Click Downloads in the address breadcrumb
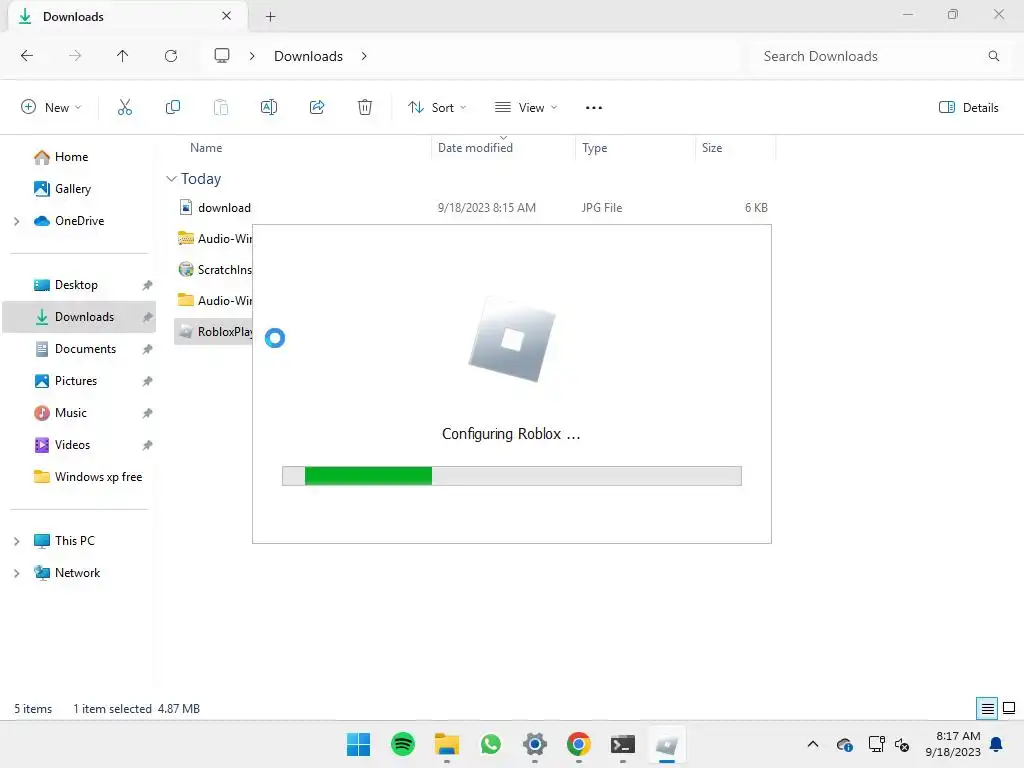The width and height of the screenshot is (1024, 768). point(308,56)
